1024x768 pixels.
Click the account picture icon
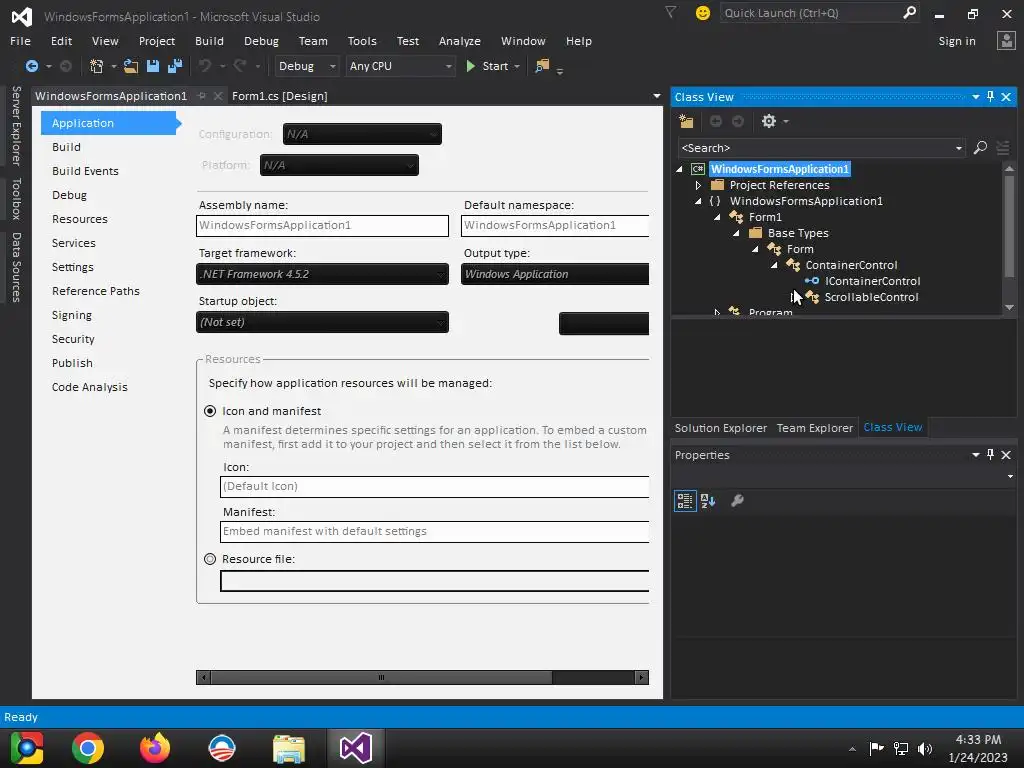click(1006, 40)
